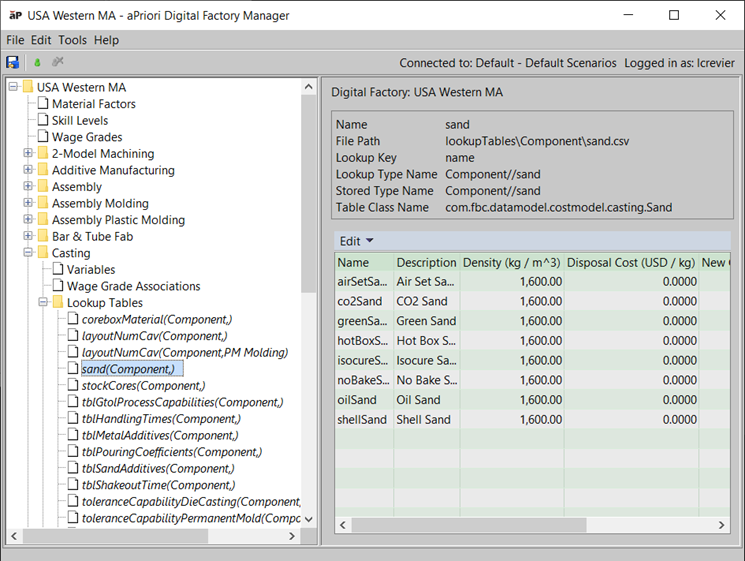Select tblGtolProcessCapabilities(Component,) table

[x=182, y=402]
